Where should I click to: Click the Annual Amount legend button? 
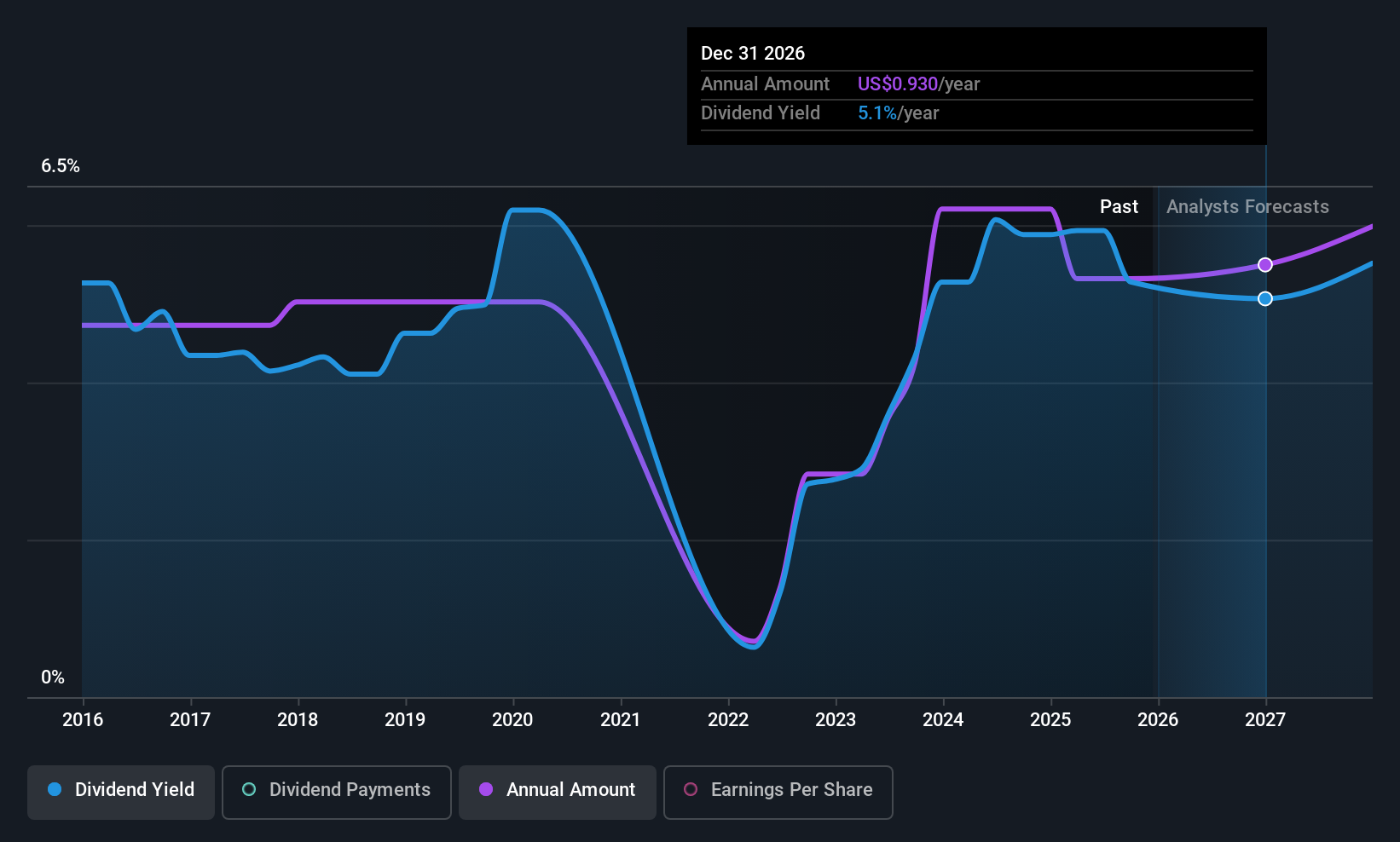[x=557, y=790]
